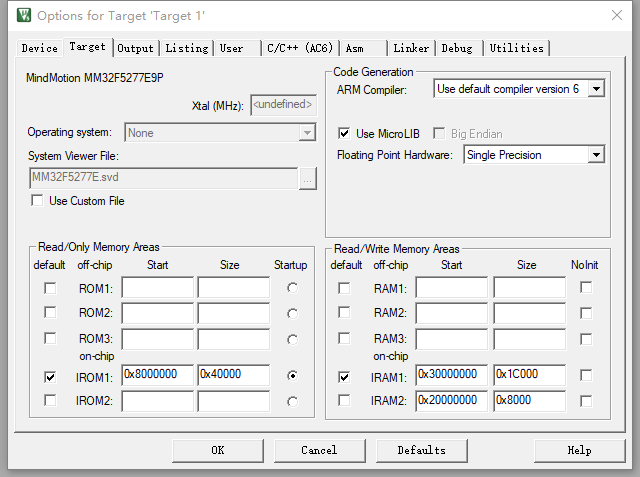This screenshot has width=640, height=477.
Task: Click the ROM1 Start address field
Action: (158, 288)
